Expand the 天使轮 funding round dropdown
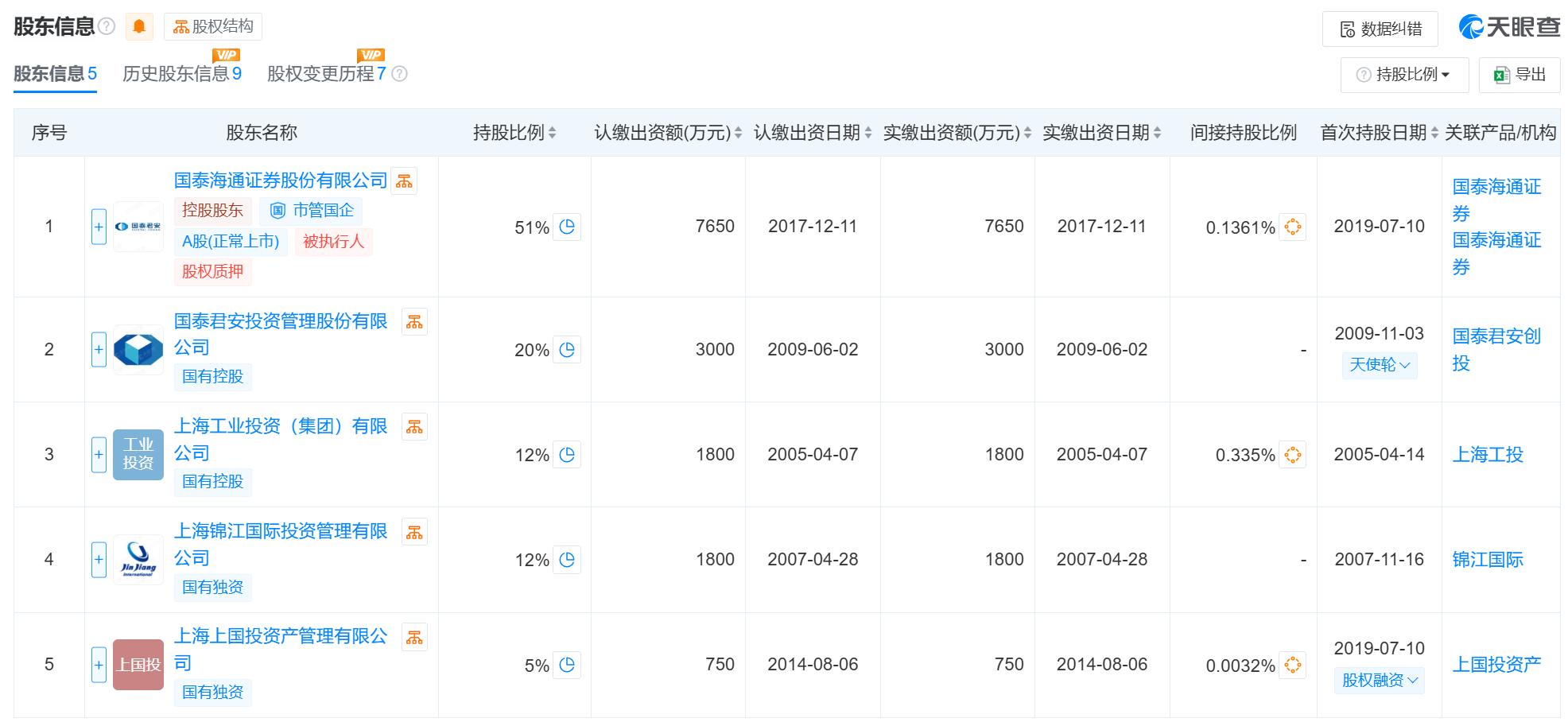The width and height of the screenshot is (1568, 722). tap(1380, 365)
